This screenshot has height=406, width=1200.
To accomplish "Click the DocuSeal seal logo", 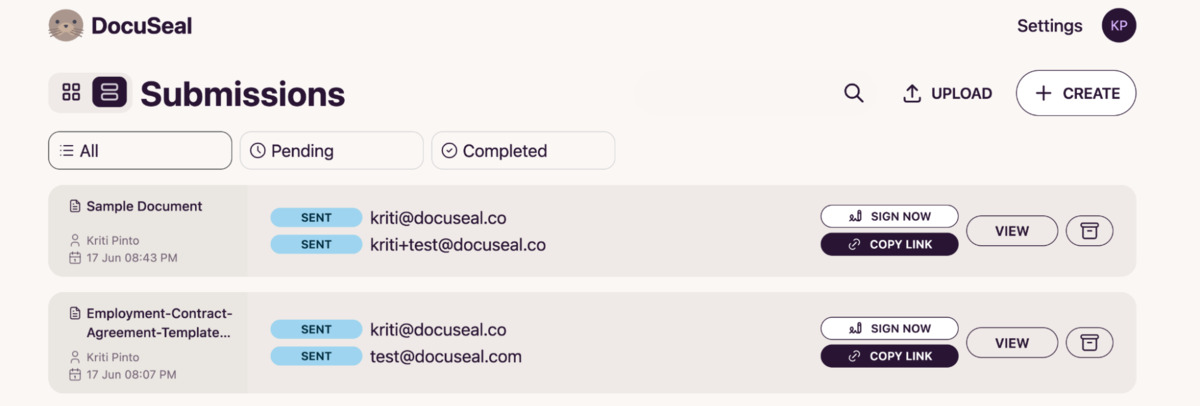I will click(66, 25).
